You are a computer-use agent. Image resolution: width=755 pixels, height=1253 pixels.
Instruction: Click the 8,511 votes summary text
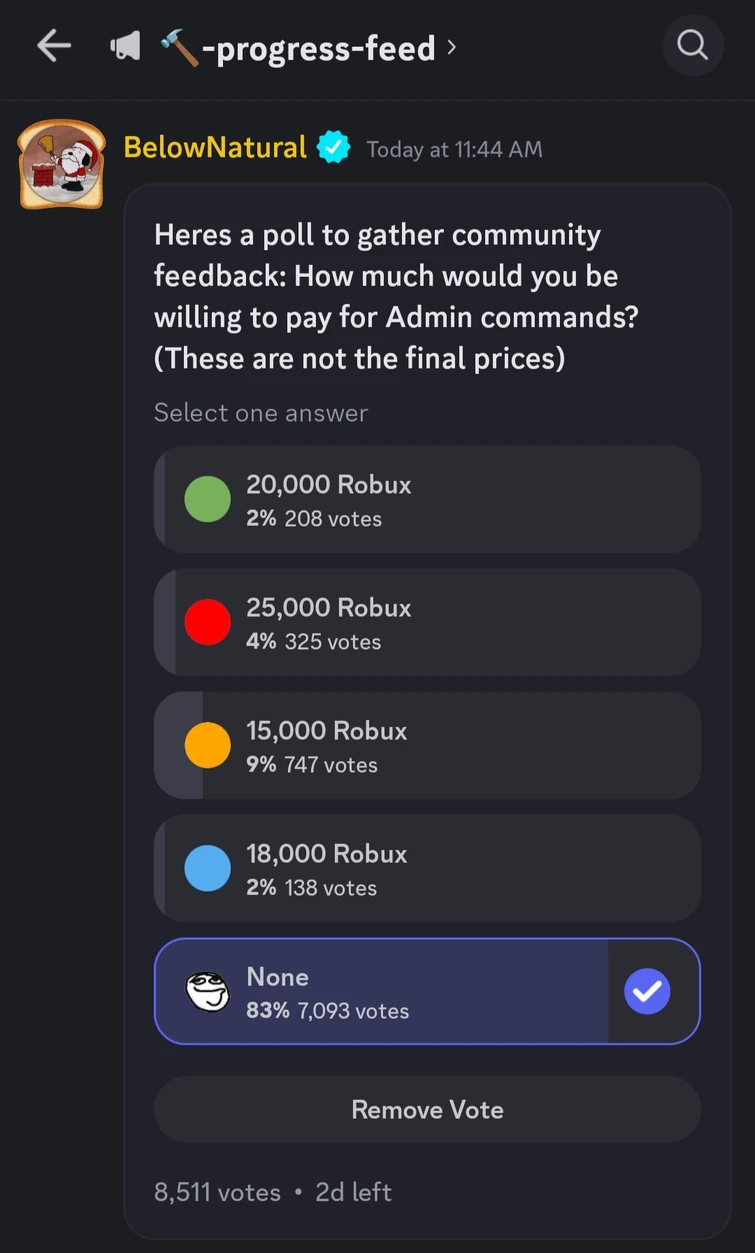(x=216, y=1192)
